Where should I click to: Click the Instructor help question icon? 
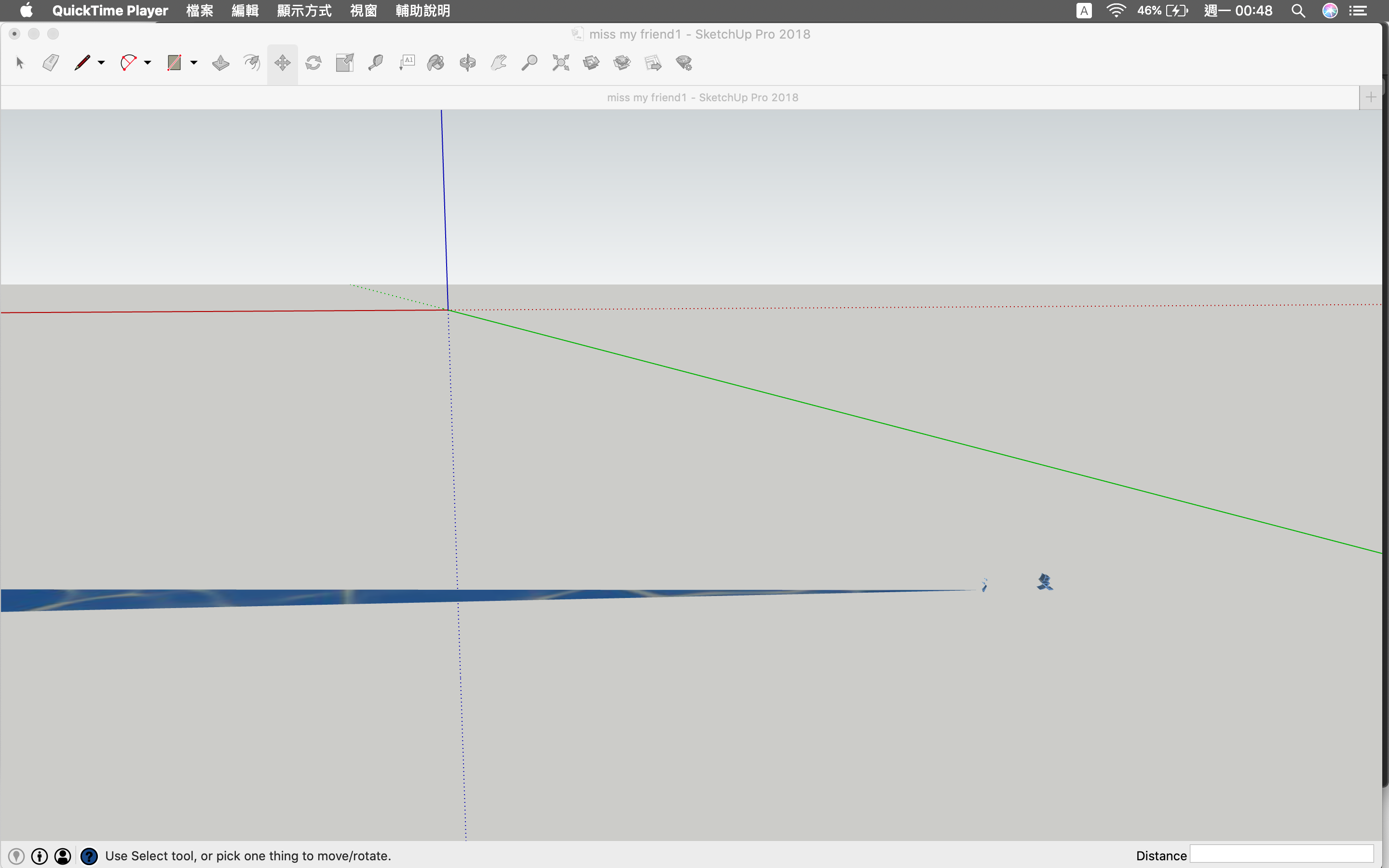(89, 856)
